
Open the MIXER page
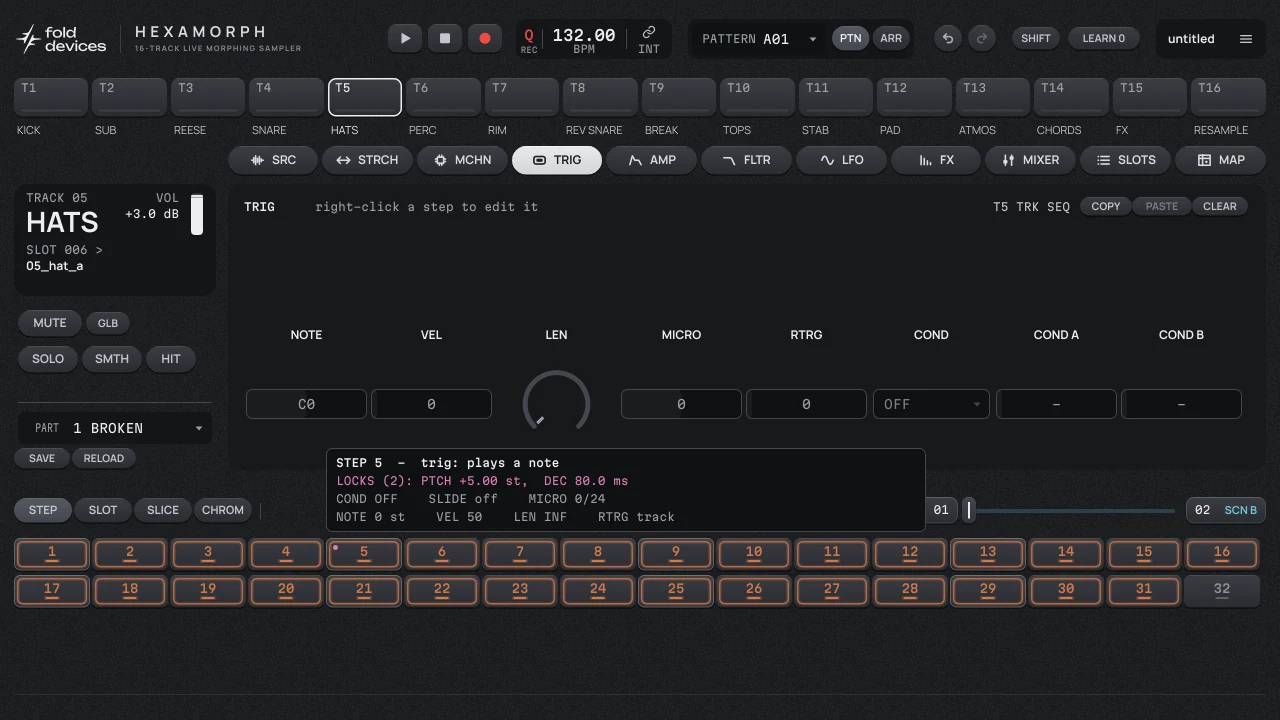coord(1030,160)
